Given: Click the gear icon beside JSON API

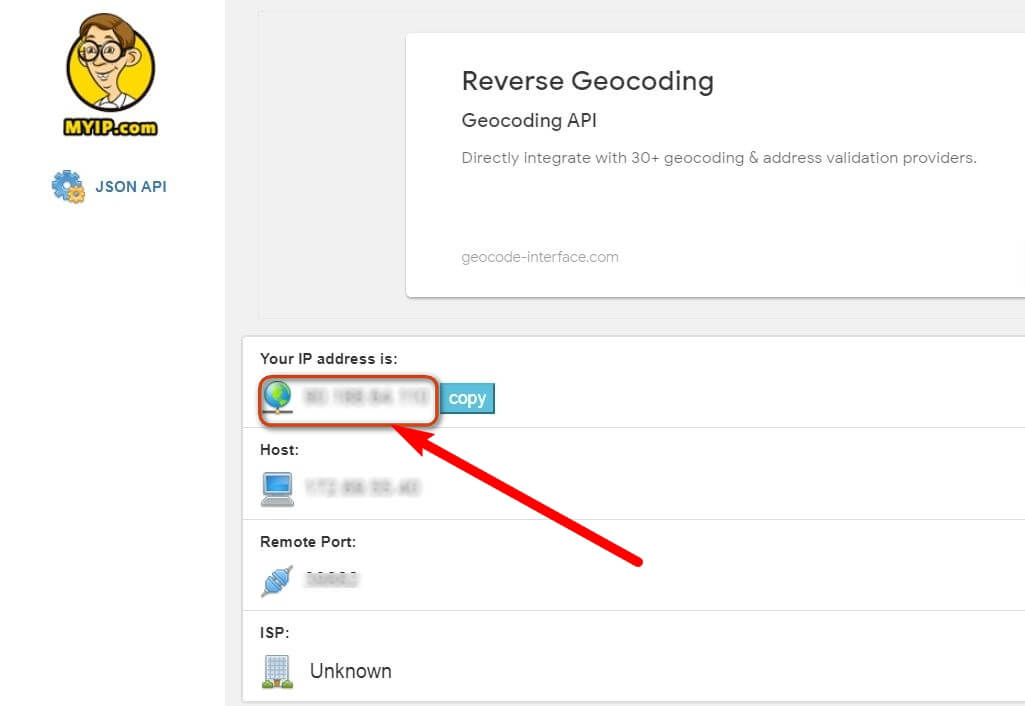Looking at the screenshot, I should [68, 187].
